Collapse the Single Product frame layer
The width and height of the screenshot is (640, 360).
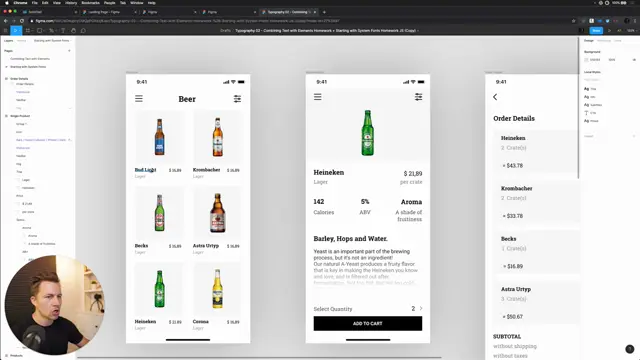click(6, 116)
